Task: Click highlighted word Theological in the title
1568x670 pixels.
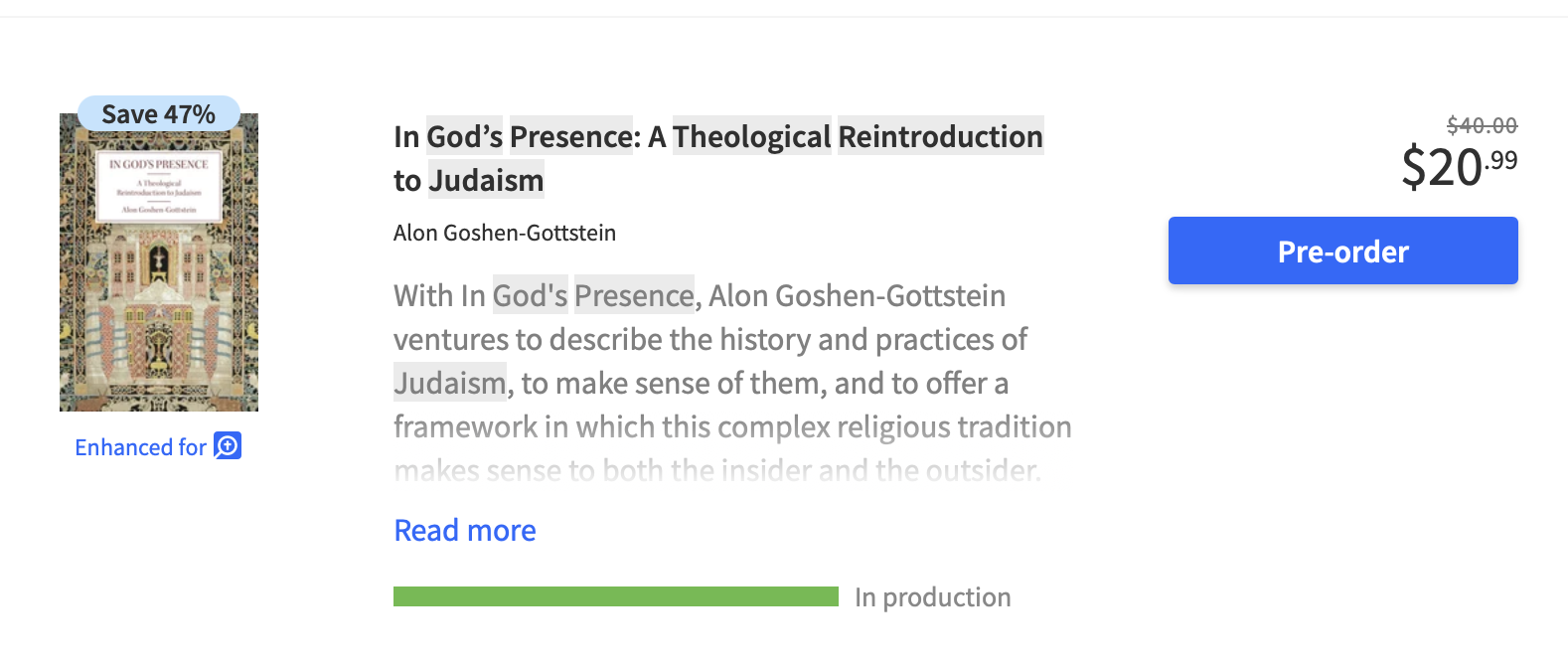Action: pos(752,136)
